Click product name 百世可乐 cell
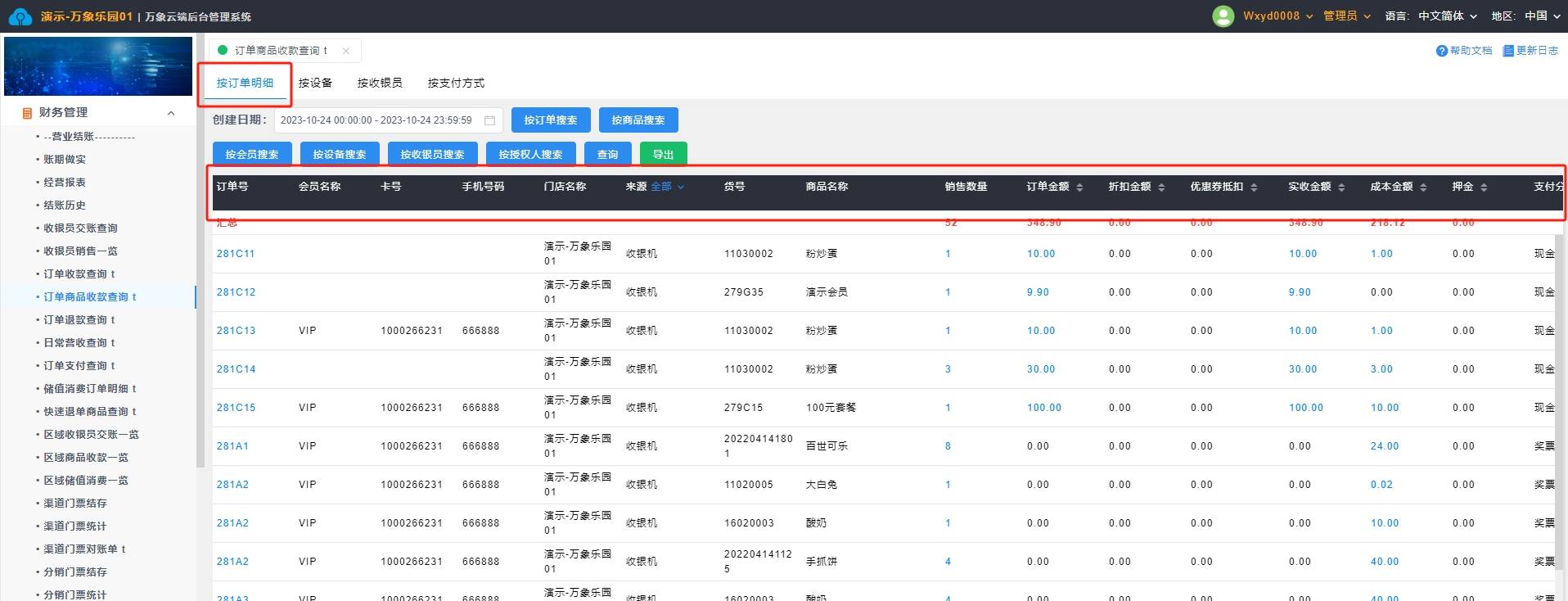This screenshot has height=601, width=1568. tap(827, 446)
